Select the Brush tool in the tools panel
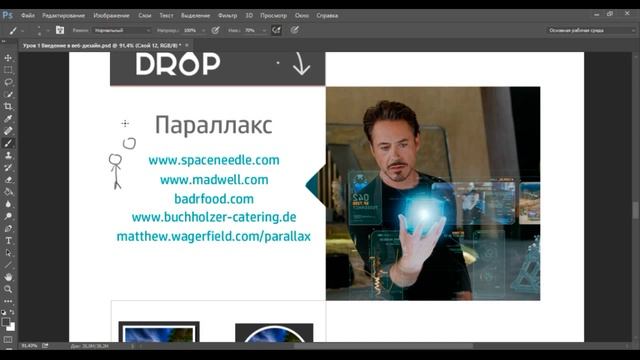 click(x=8, y=143)
